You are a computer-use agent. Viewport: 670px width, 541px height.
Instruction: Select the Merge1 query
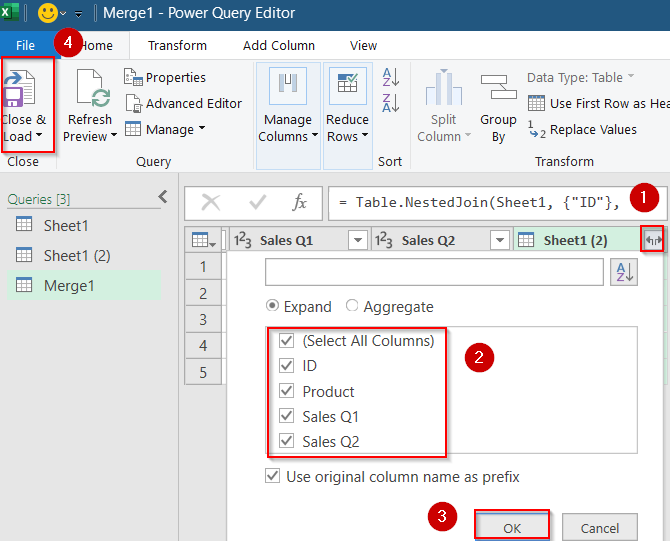pyautogui.click(x=84, y=285)
